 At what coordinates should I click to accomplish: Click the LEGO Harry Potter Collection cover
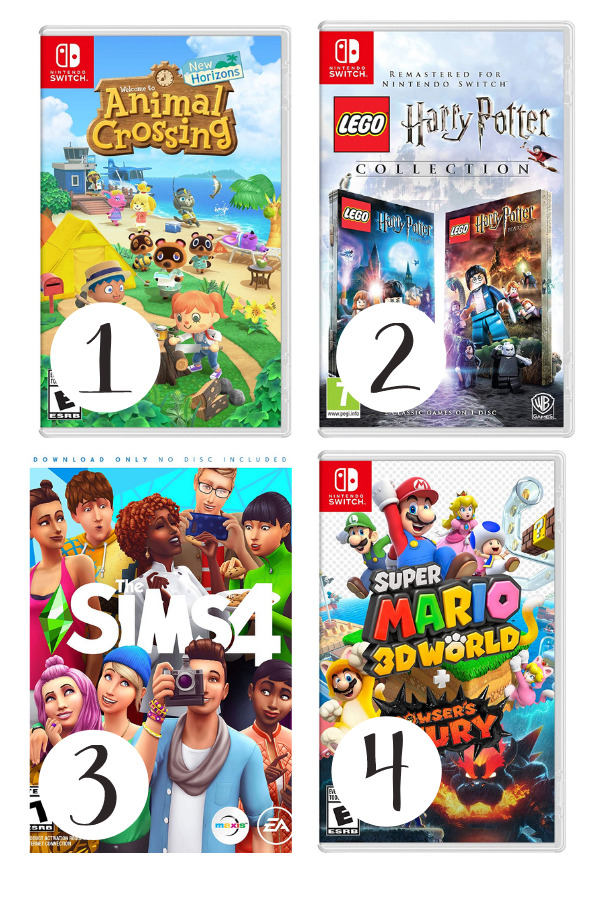tap(446, 228)
